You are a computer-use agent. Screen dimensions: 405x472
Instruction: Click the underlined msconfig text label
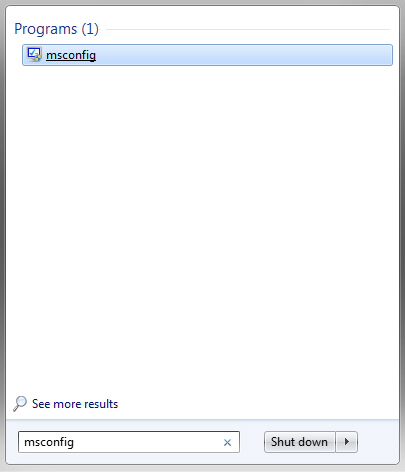pyautogui.click(x=71, y=55)
